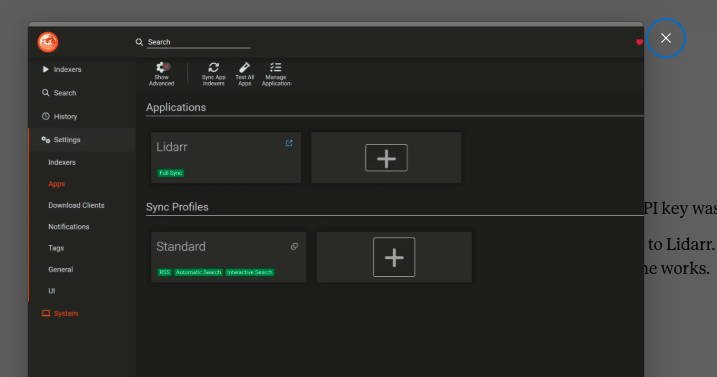The width and height of the screenshot is (717, 377).
Task: Click the Settings gears icon
Action: click(45, 140)
